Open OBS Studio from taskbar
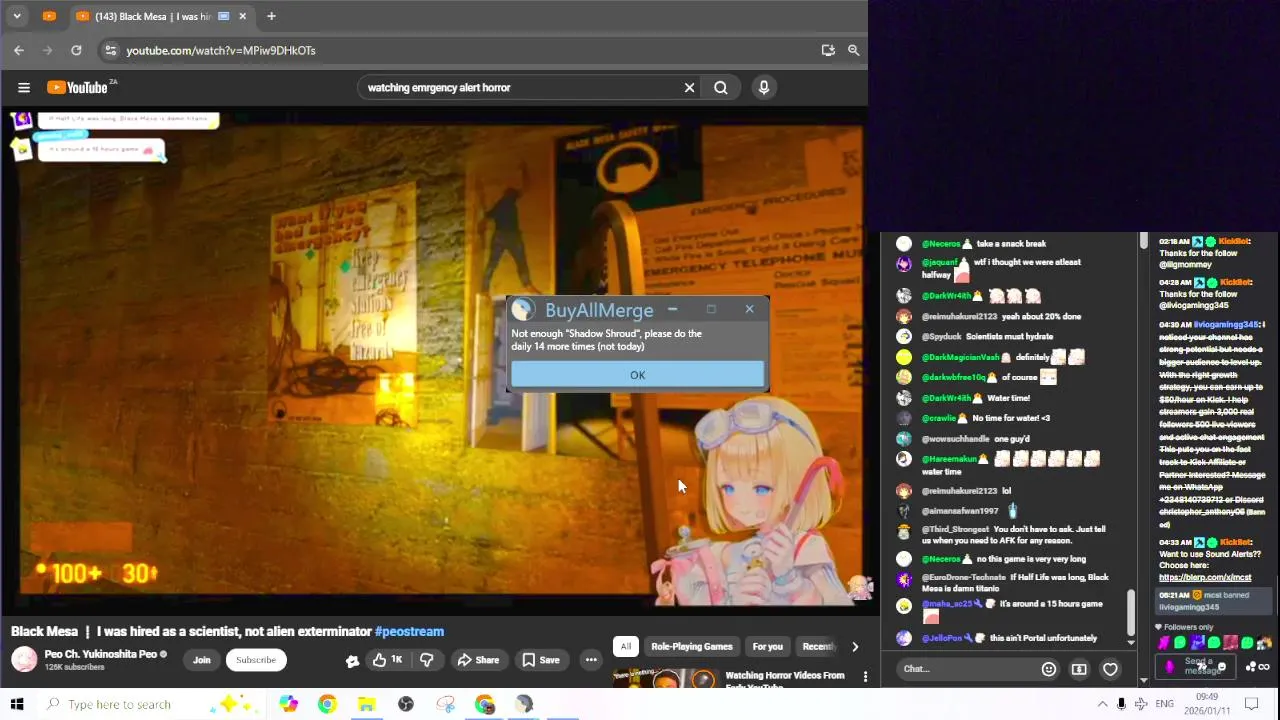The height and width of the screenshot is (720, 1280). 405,704
